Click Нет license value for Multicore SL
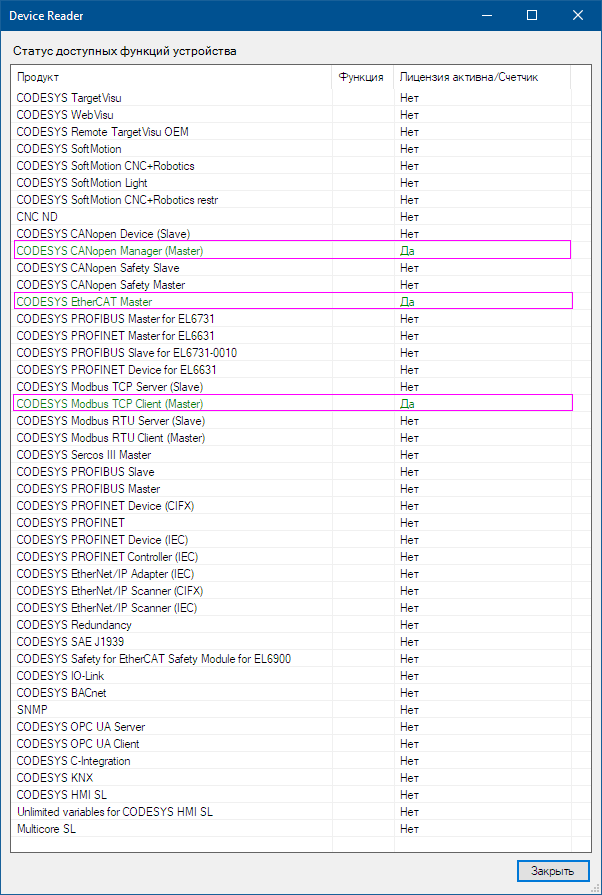Screen dimensions: 602x895 click(x=409, y=828)
